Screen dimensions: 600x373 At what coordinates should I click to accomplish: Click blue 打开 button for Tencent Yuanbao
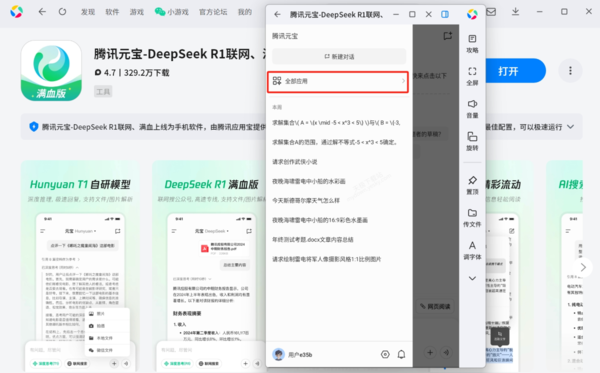coord(515,71)
